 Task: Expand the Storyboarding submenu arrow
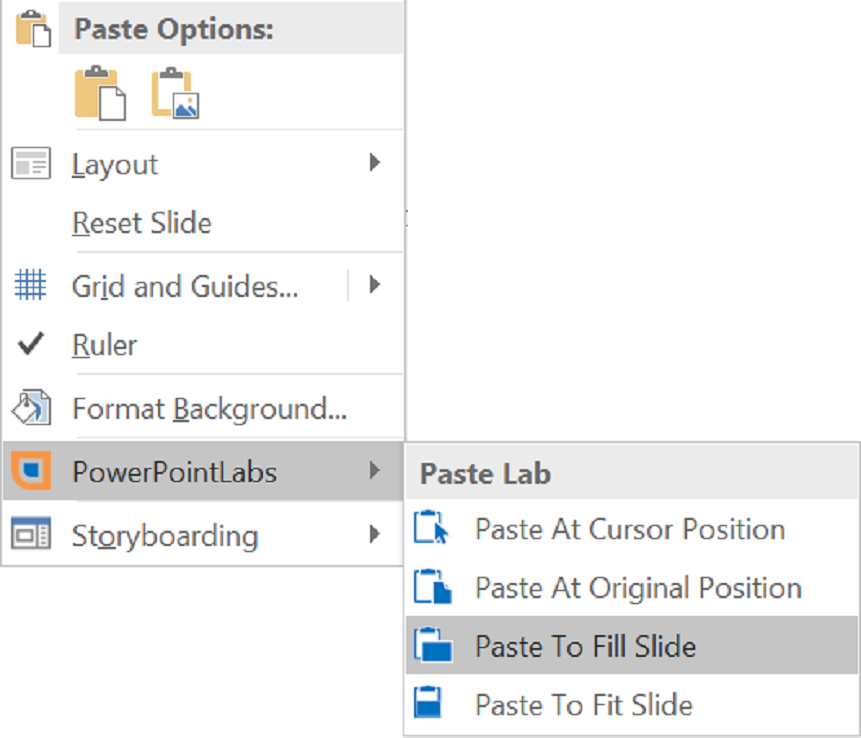click(375, 534)
